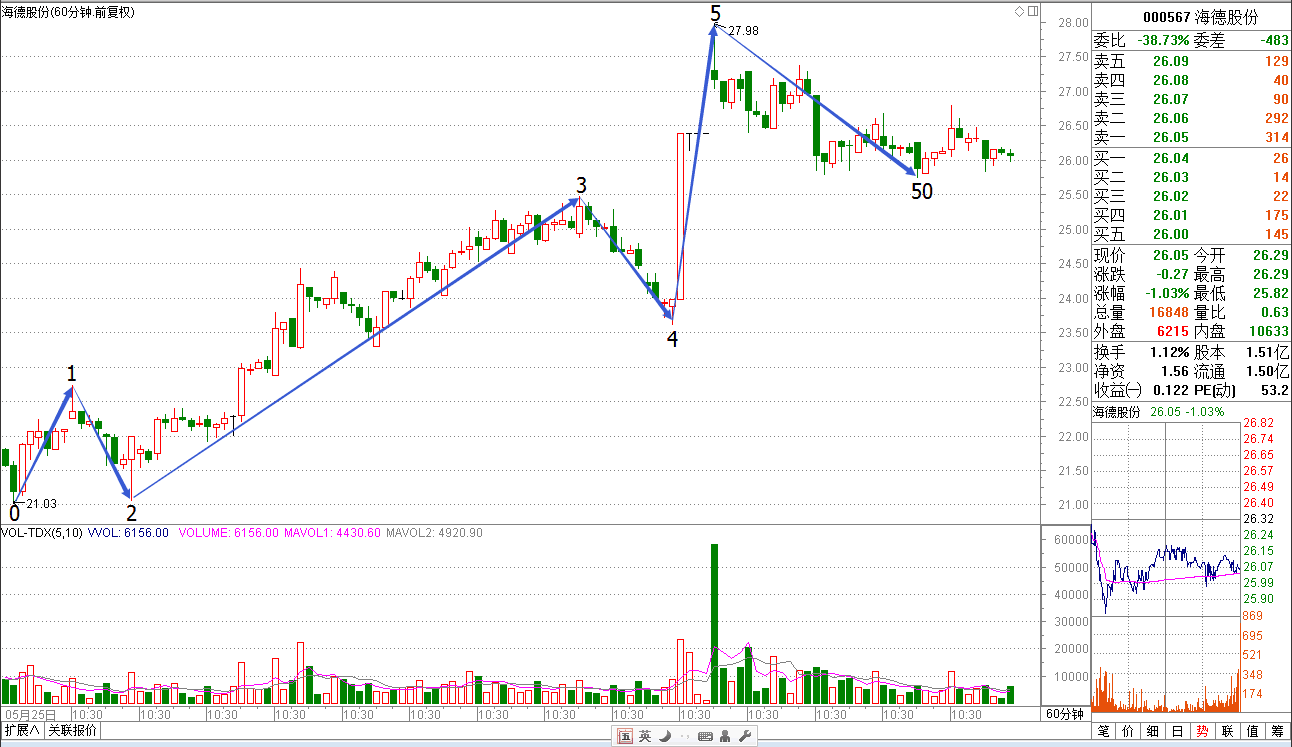Click the user icon in IME toolbar
This screenshot has height=747, width=1292.
tap(725, 737)
